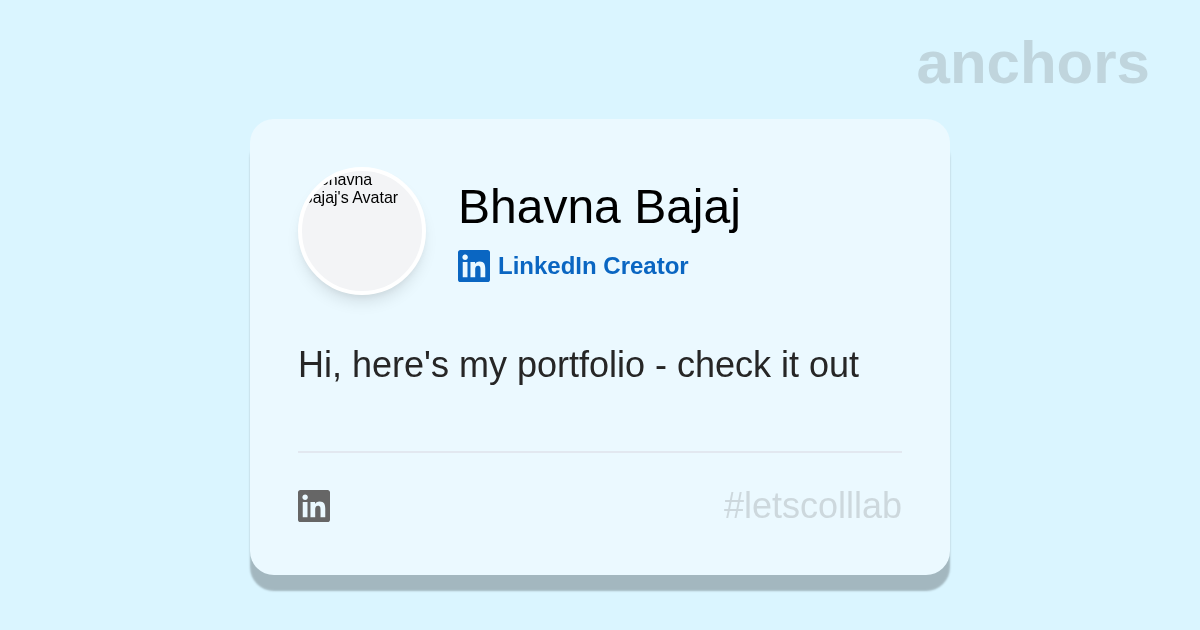Click the Bajaj's Avatar alt text
This screenshot has width=1200, height=630.
click(x=352, y=198)
